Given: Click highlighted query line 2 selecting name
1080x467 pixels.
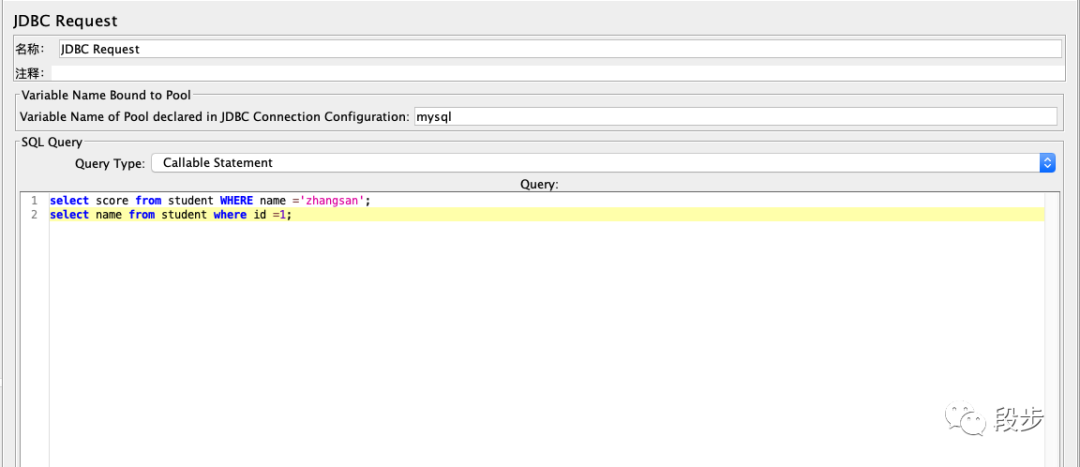Looking at the screenshot, I should (547, 215).
